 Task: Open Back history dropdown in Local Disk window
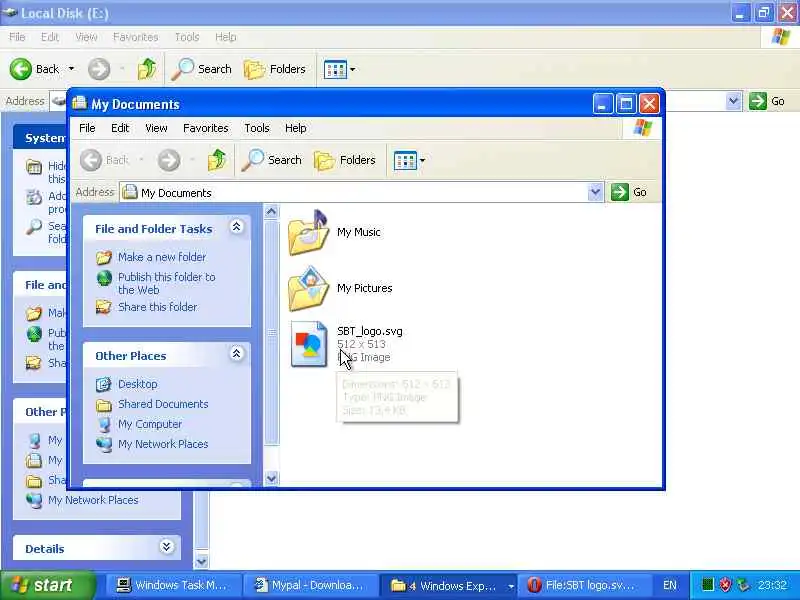click(x=71, y=69)
